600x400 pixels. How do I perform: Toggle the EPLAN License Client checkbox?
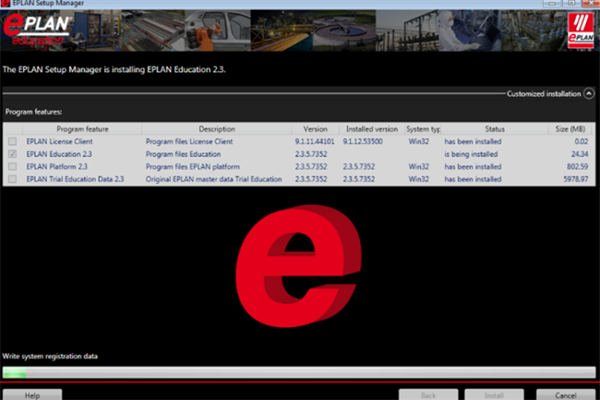pos(12,143)
